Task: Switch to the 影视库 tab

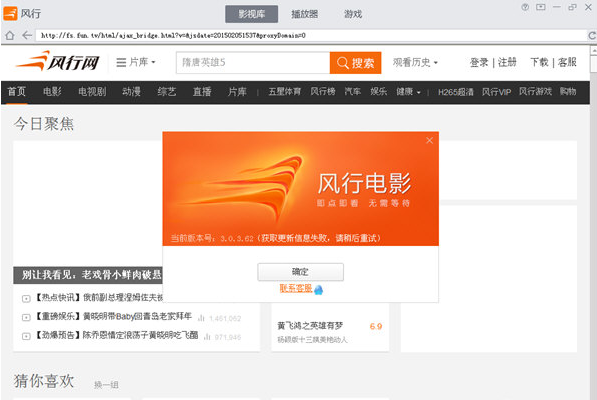Action: (251, 14)
